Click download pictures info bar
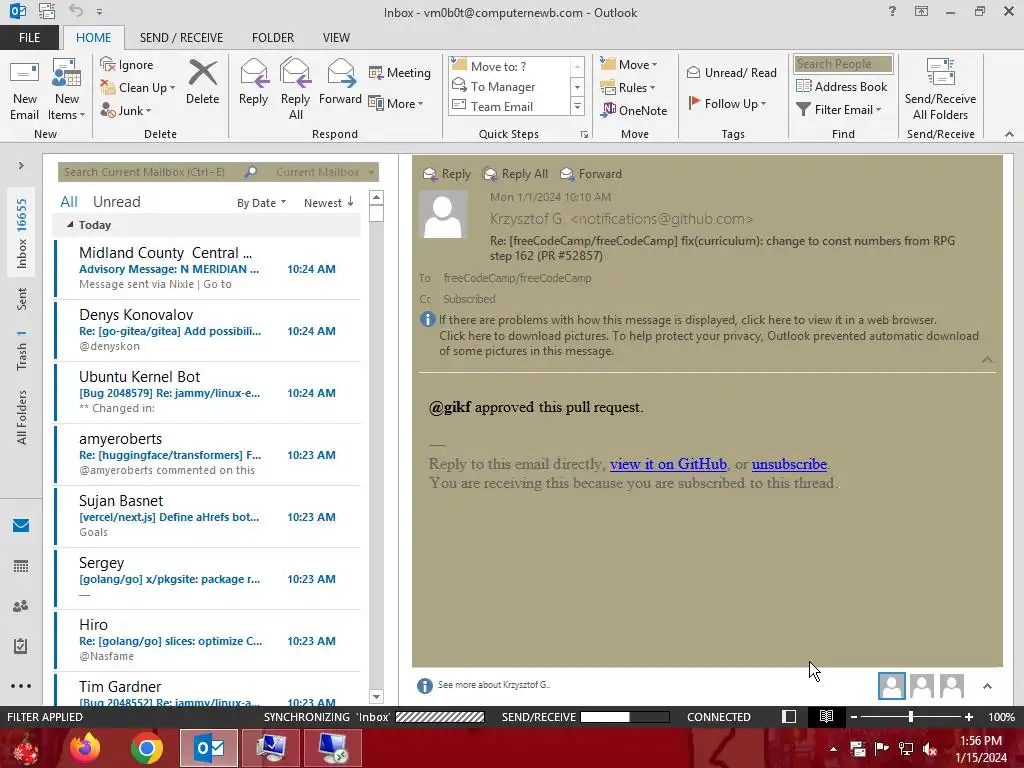Image resolution: width=1024 pixels, height=768 pixels. [709, 344]
